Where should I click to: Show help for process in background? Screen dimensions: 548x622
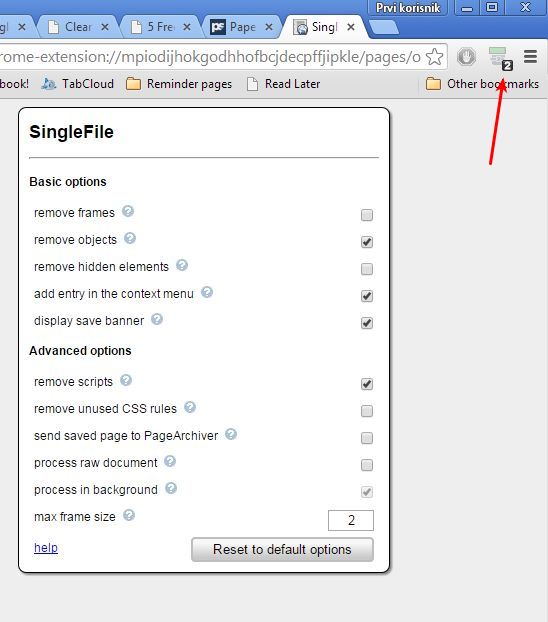pos(171,488)
